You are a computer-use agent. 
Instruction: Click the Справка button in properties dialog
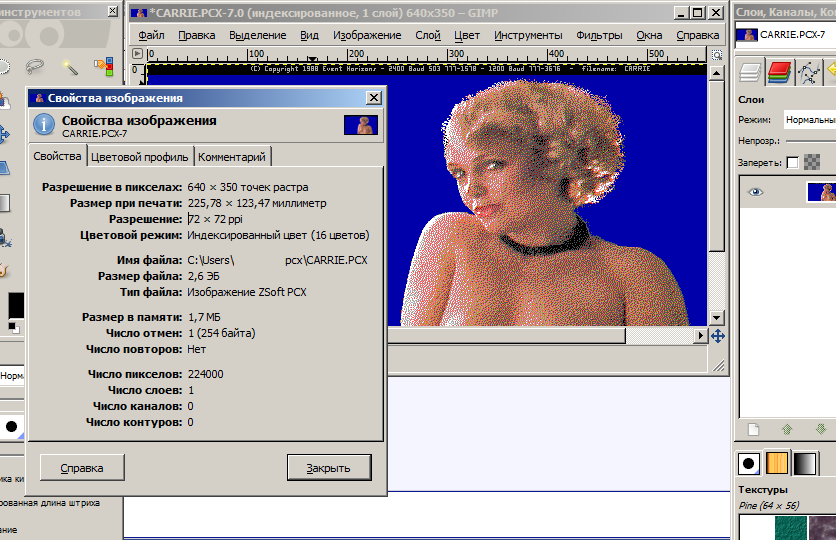82,468
